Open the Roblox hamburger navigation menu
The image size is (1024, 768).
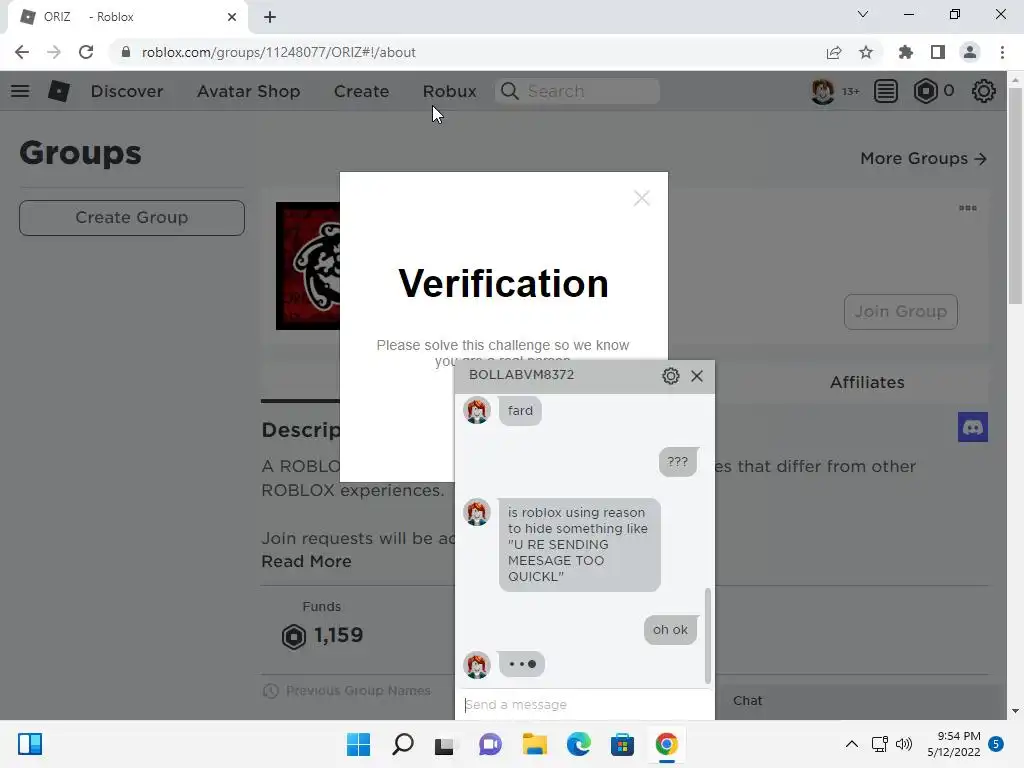click(20, 91)
